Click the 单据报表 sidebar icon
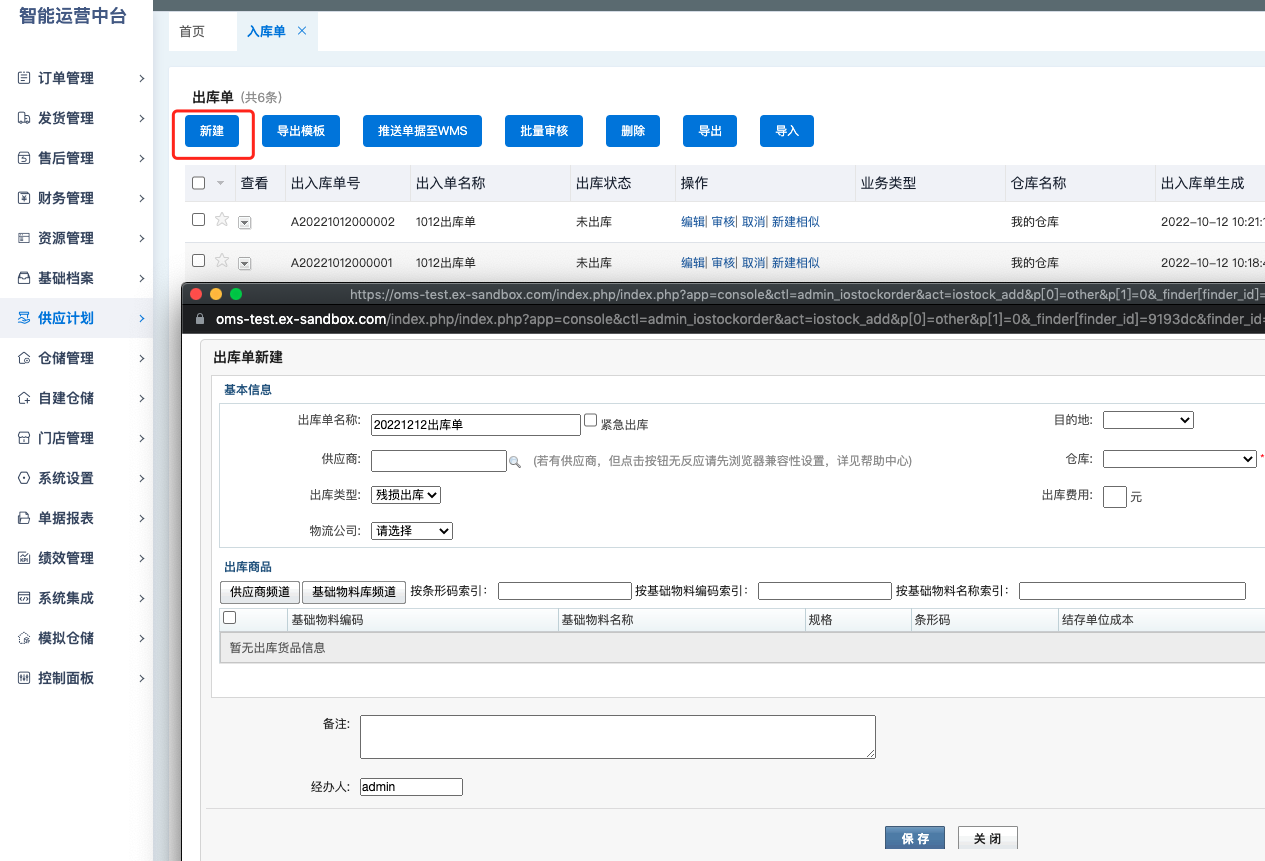The height and width of the screenshot is (861, 1265). point(24,518)
